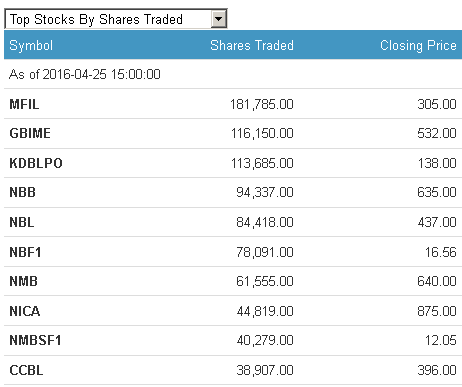
Task: Open the GBIME stock symbol link
Action: pos(30,133)
